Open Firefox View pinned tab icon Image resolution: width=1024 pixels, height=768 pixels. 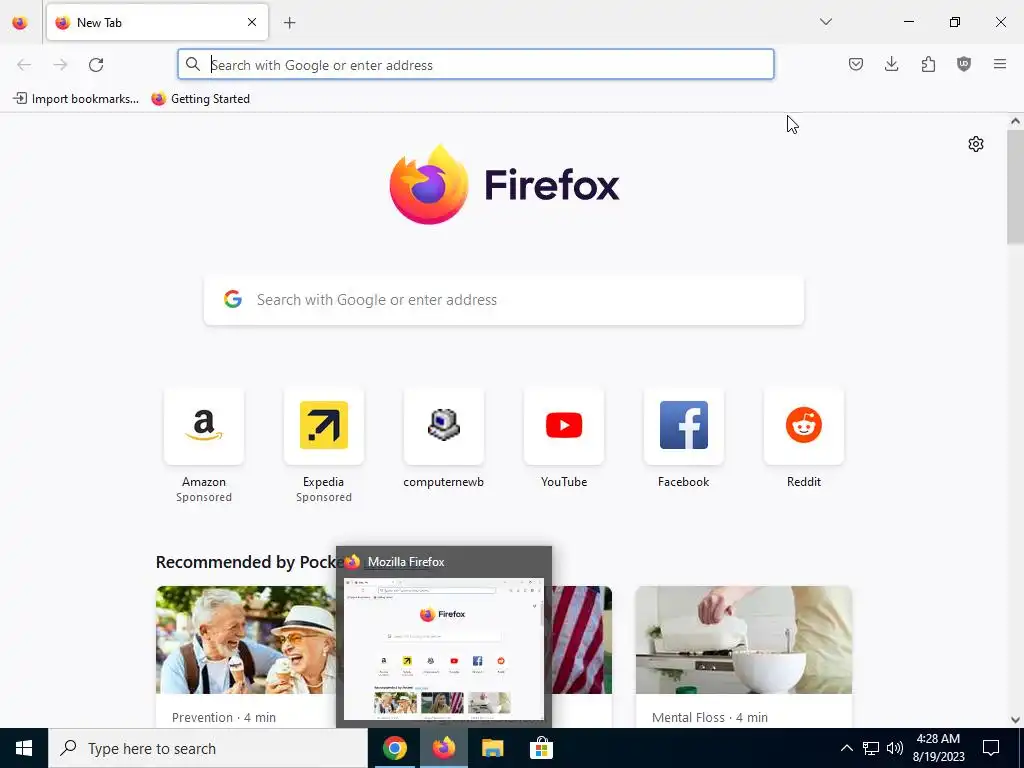[20, 23]
